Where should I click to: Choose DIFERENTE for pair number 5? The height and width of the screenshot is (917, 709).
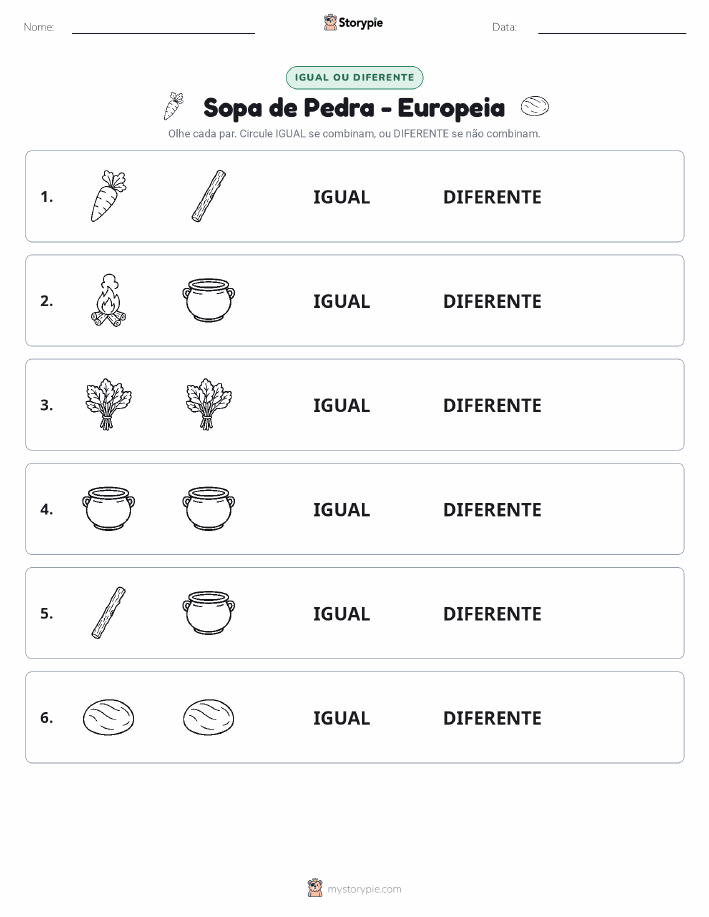click(492, 613)
